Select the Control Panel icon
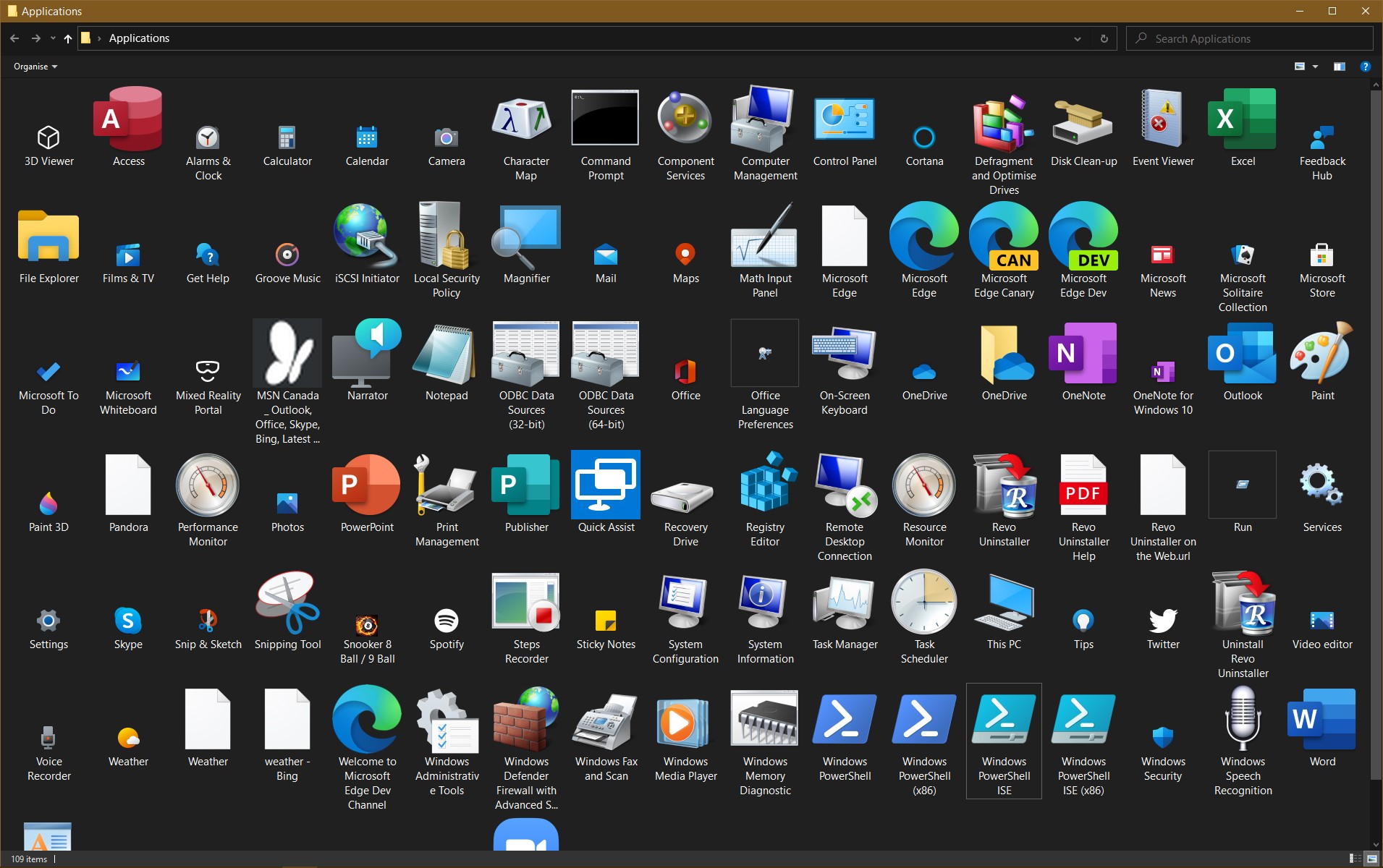 click(x=845, y=120)
